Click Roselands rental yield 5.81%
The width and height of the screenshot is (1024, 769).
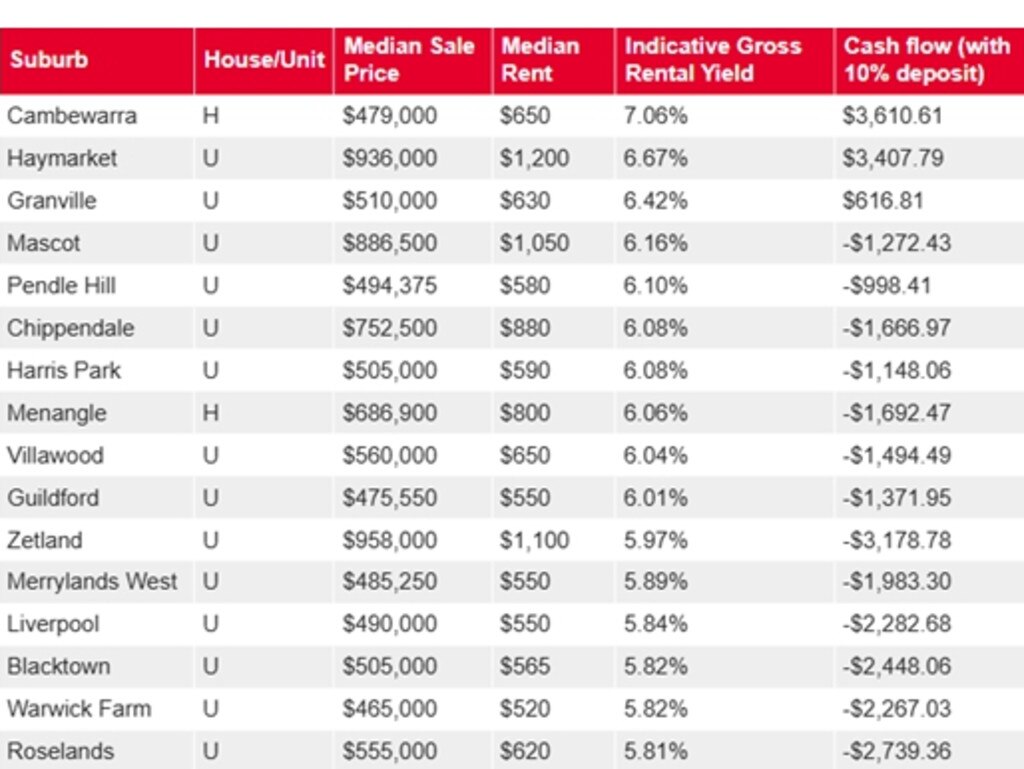point(656,751)
